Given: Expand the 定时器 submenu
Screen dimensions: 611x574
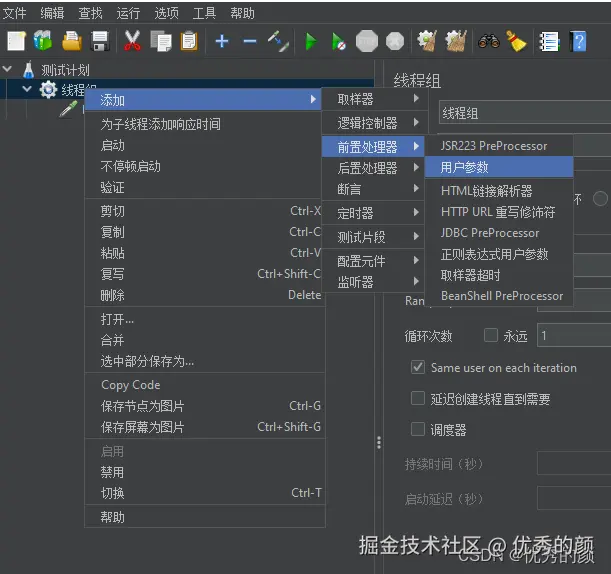Looking at the screenshot, I should coord(373,213).
